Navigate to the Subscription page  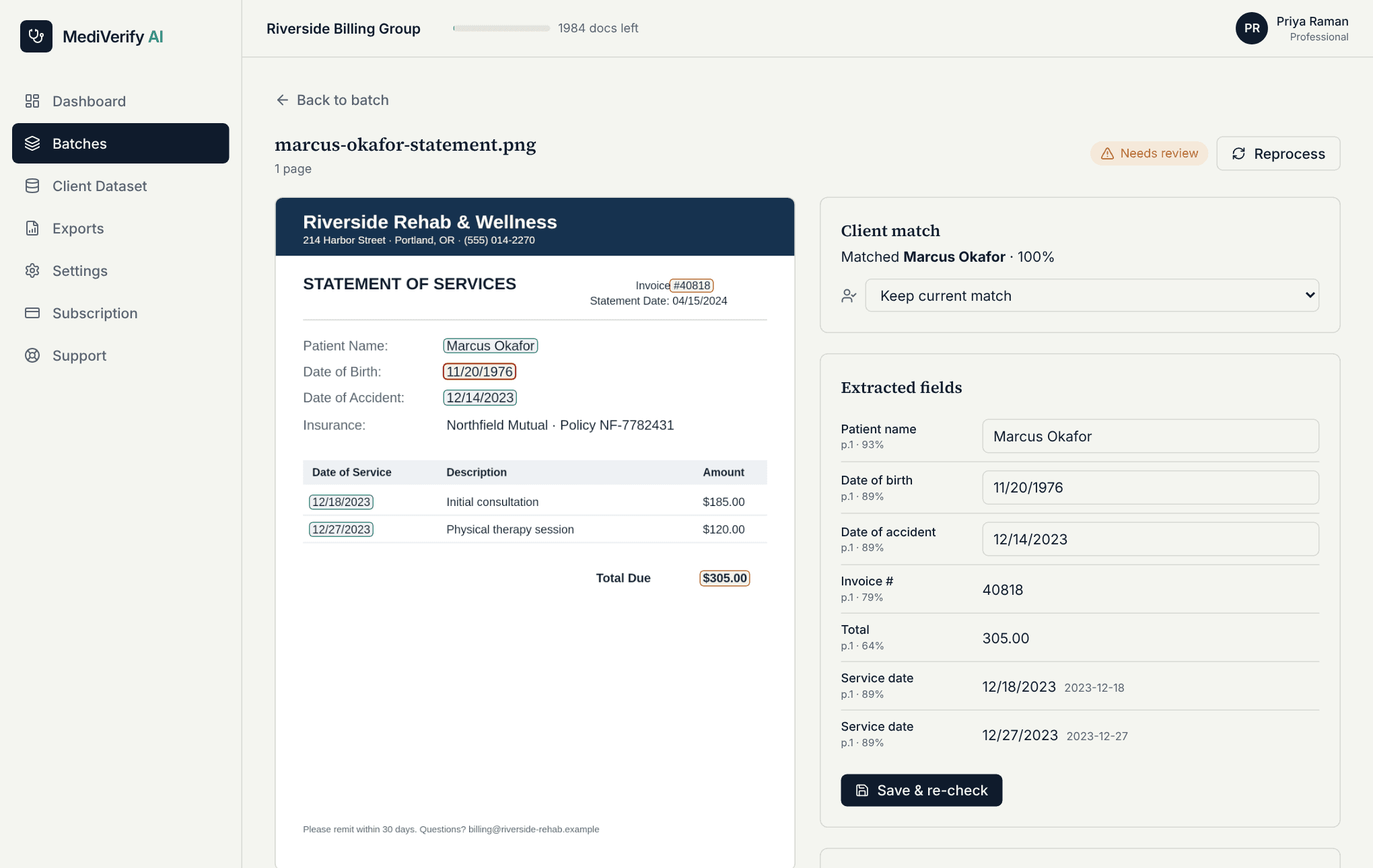[x=120, y=313]
